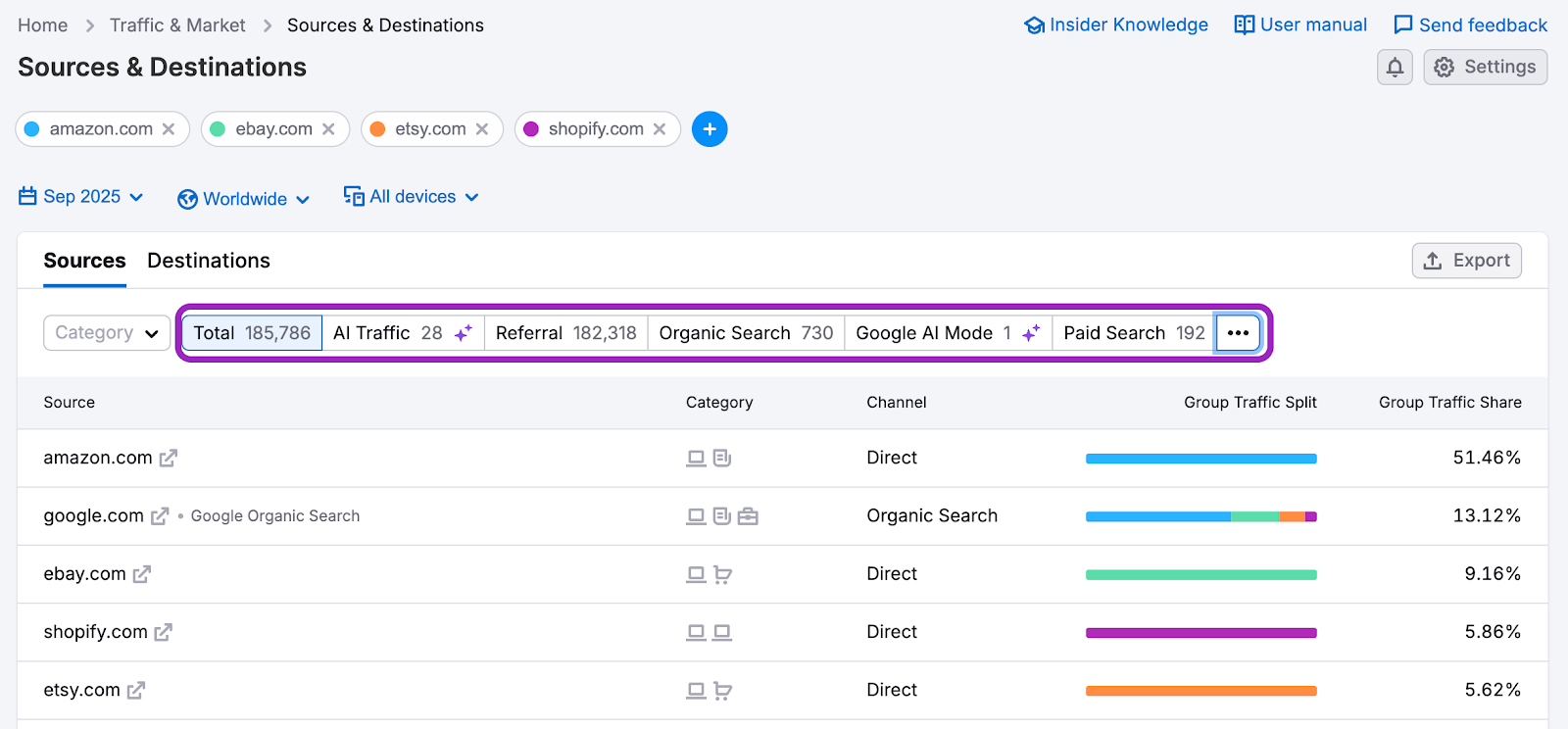
Task: Switch to the Destinations tab
Action: click(x=209, y=261)
